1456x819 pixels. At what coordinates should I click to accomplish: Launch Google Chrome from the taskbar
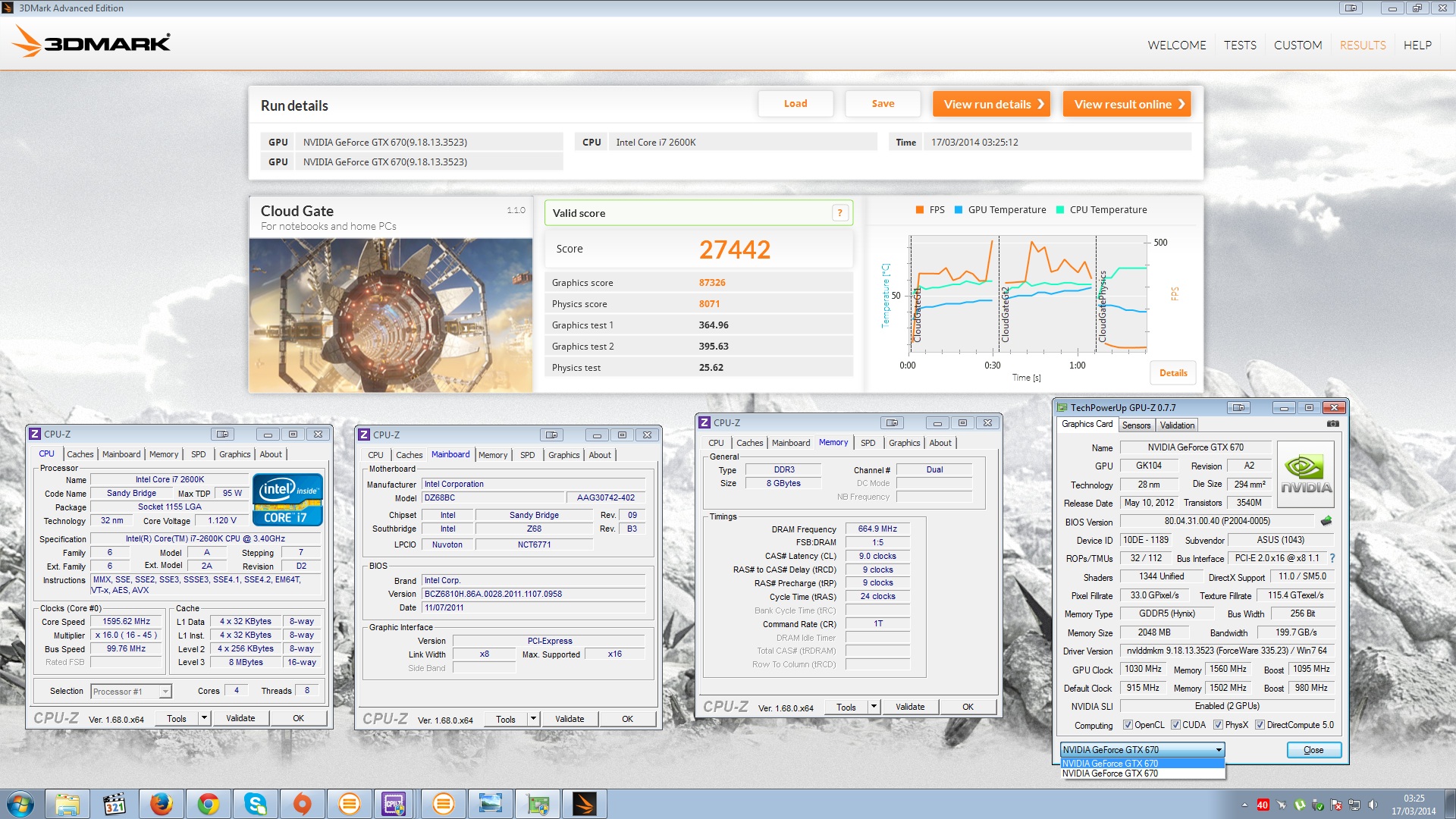tap(209, 804)
